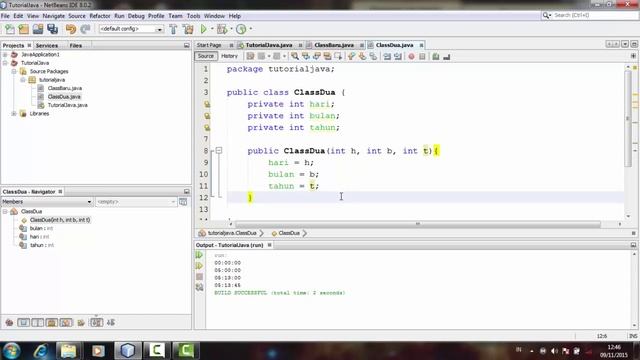This screenshot has width=640, height=360.
Task: Select TutorialJava.java in project tree
Action: click(x=67, y=105)
